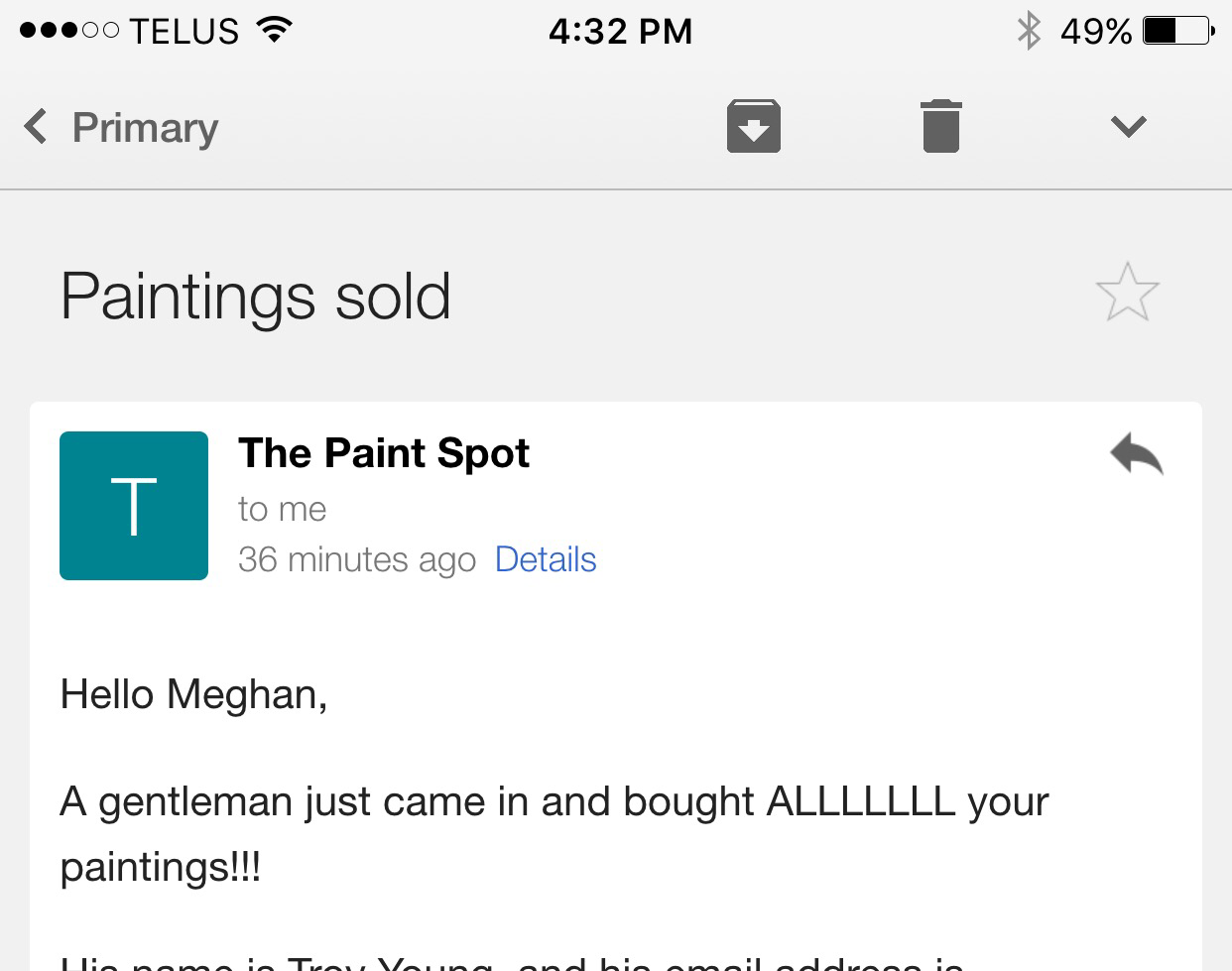This screenshot has width=1232, height=971.
Task: Open the more options dropdown chevron
Action: (1128, 127)
